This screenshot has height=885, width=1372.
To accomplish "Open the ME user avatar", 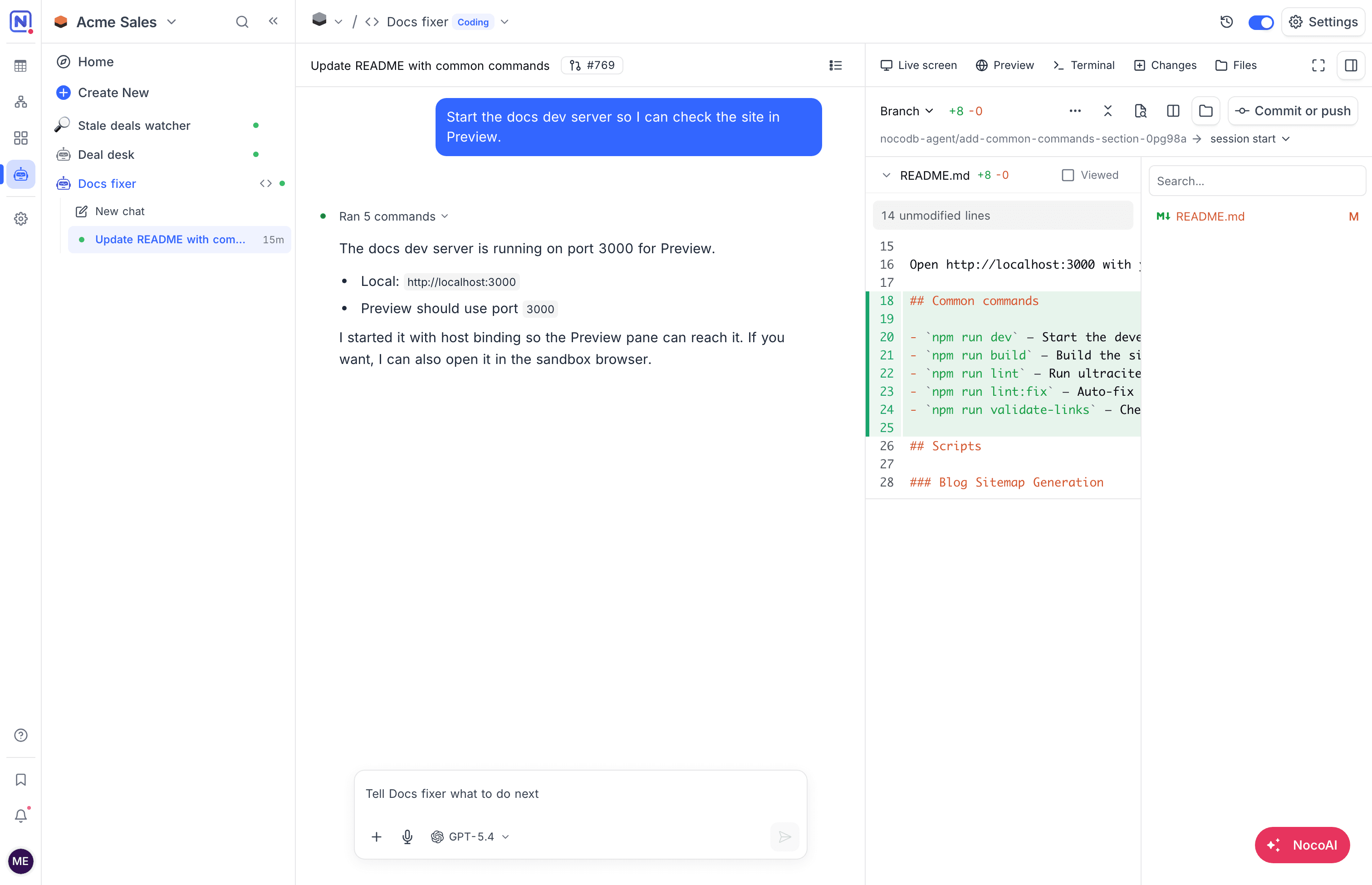I will [21, 861].
